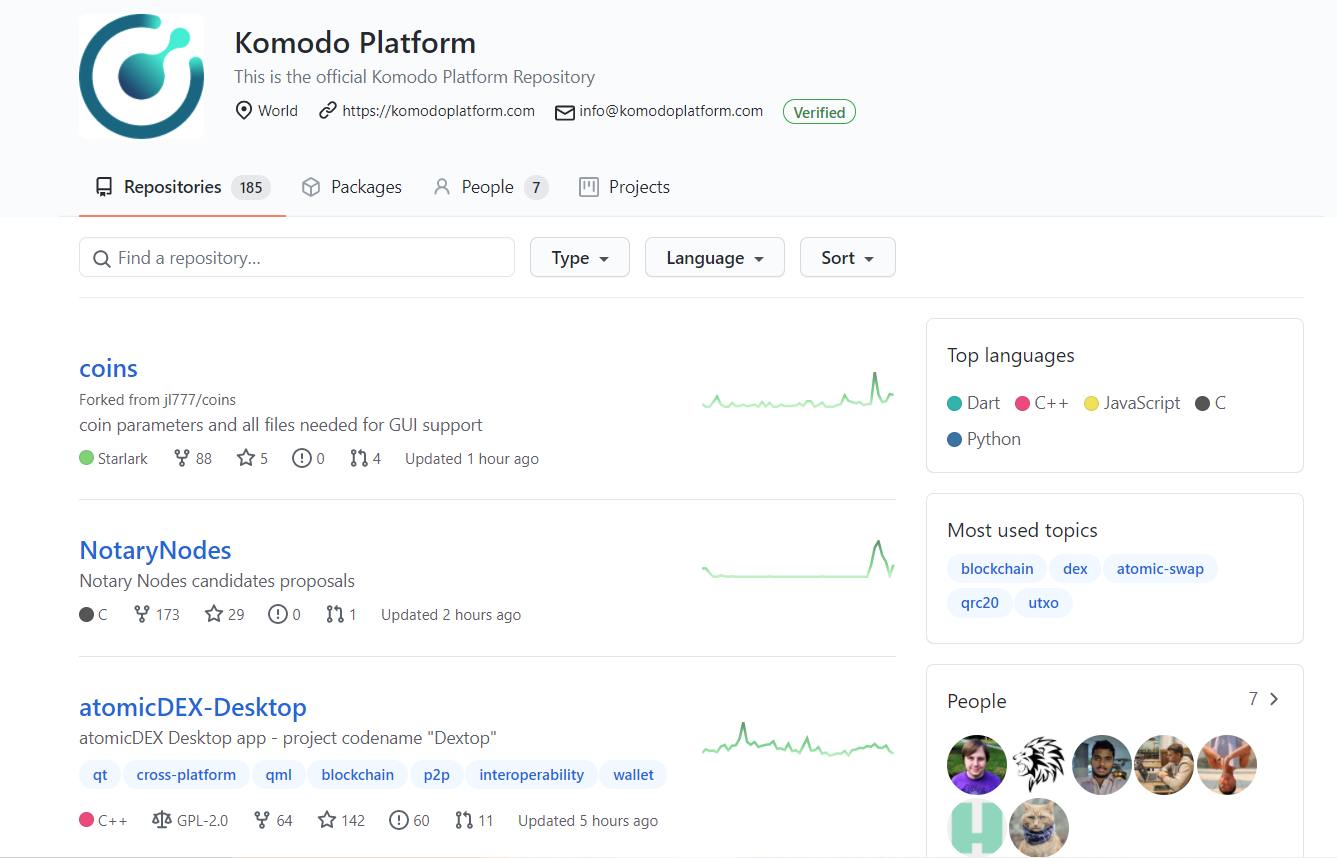
Task: Filter by Python in Top languages
Action: click(x=984, y=439)
